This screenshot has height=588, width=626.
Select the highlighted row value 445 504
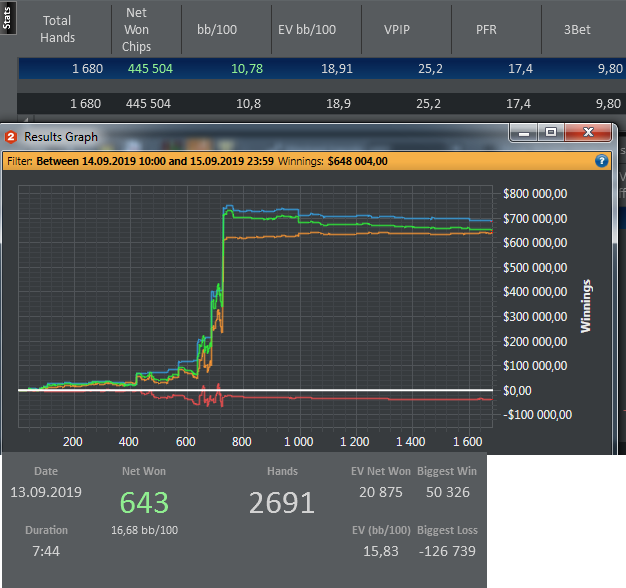[150, 69]
